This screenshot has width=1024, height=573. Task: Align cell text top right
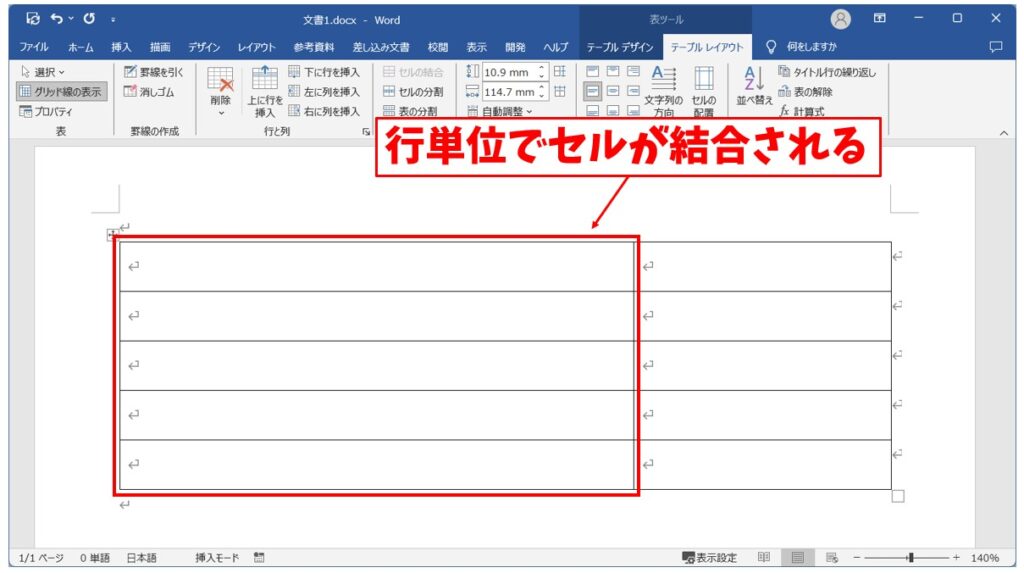[x=633, y=71]
